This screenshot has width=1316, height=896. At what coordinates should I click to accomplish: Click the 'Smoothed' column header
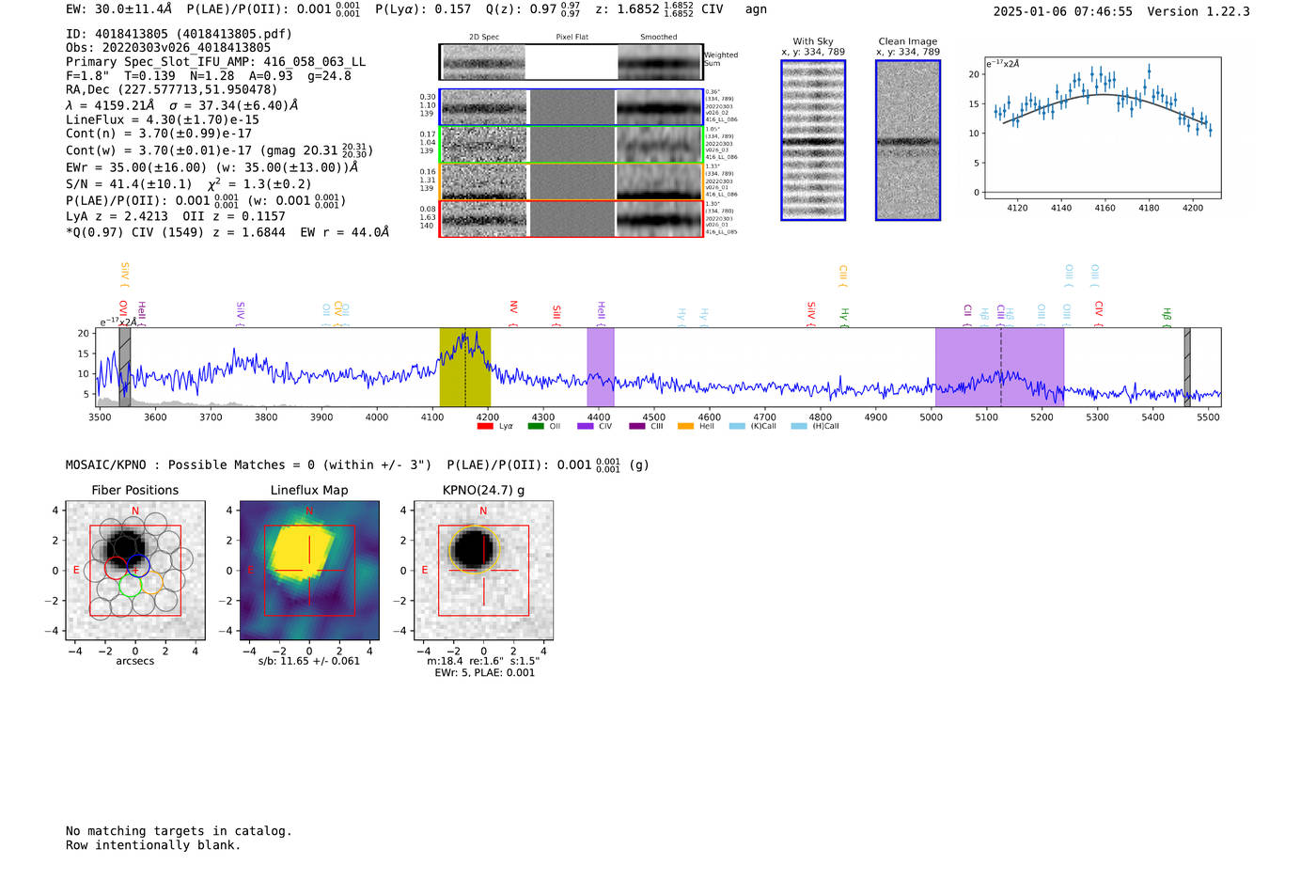coord(658,38)
